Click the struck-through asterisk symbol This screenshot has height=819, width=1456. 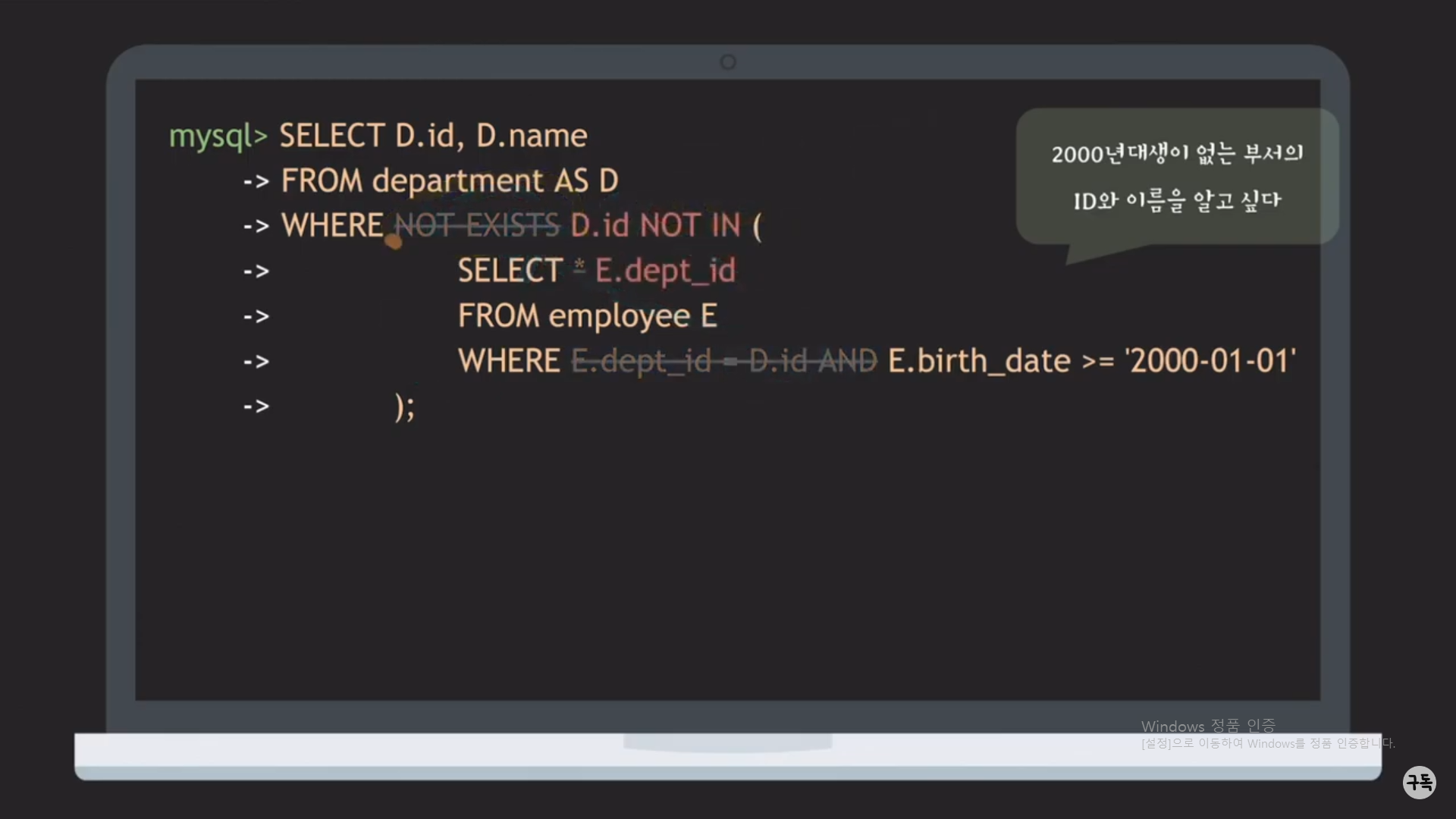579,267
